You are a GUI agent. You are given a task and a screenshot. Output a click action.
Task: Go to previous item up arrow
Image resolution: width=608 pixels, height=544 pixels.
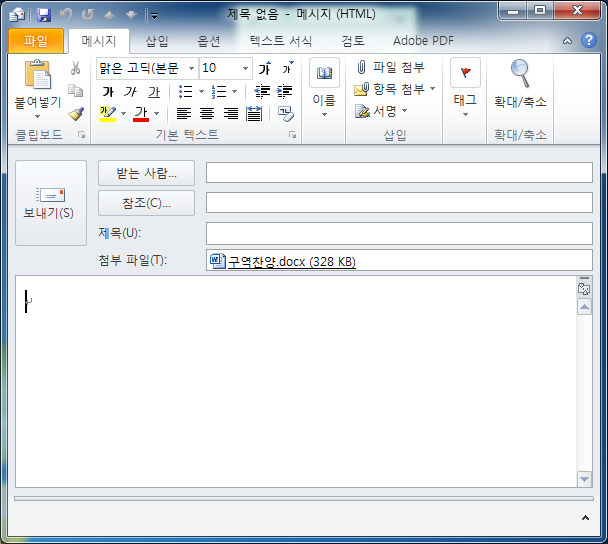click(x=110, y=15)
